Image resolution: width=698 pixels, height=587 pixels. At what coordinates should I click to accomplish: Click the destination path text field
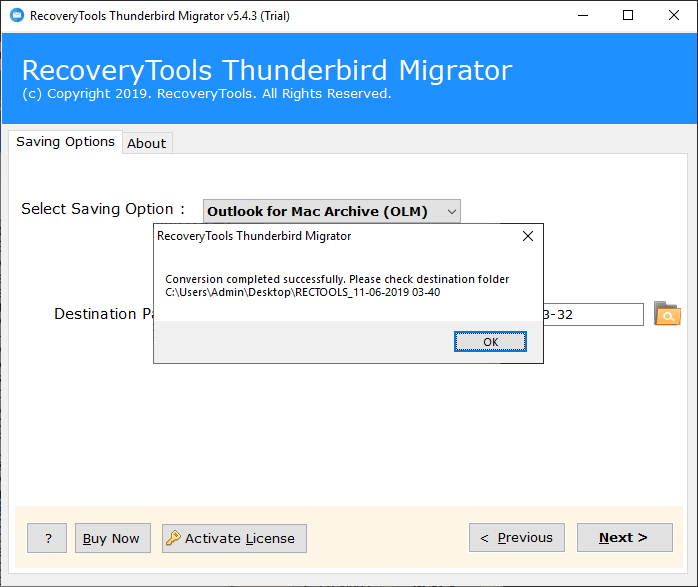pyautogui.click(x=592, y=314)
